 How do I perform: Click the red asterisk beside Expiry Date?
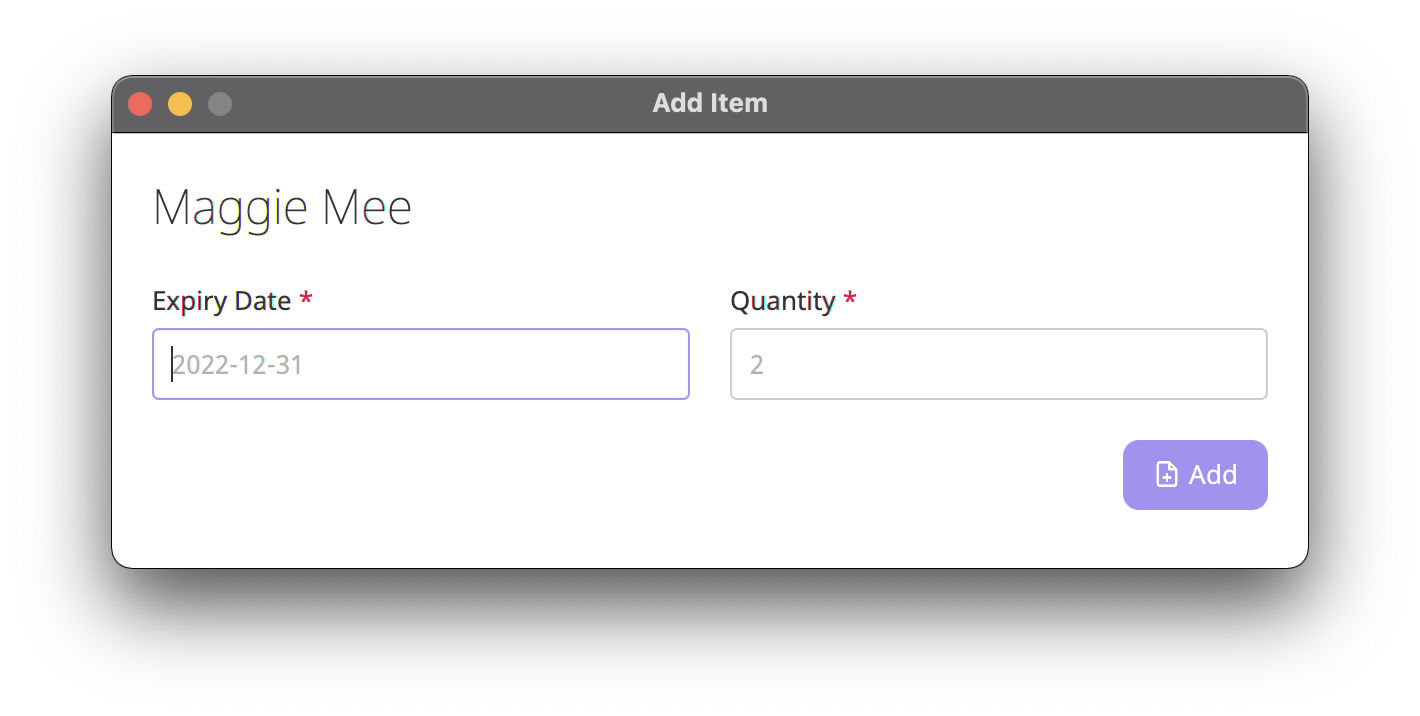305,298
